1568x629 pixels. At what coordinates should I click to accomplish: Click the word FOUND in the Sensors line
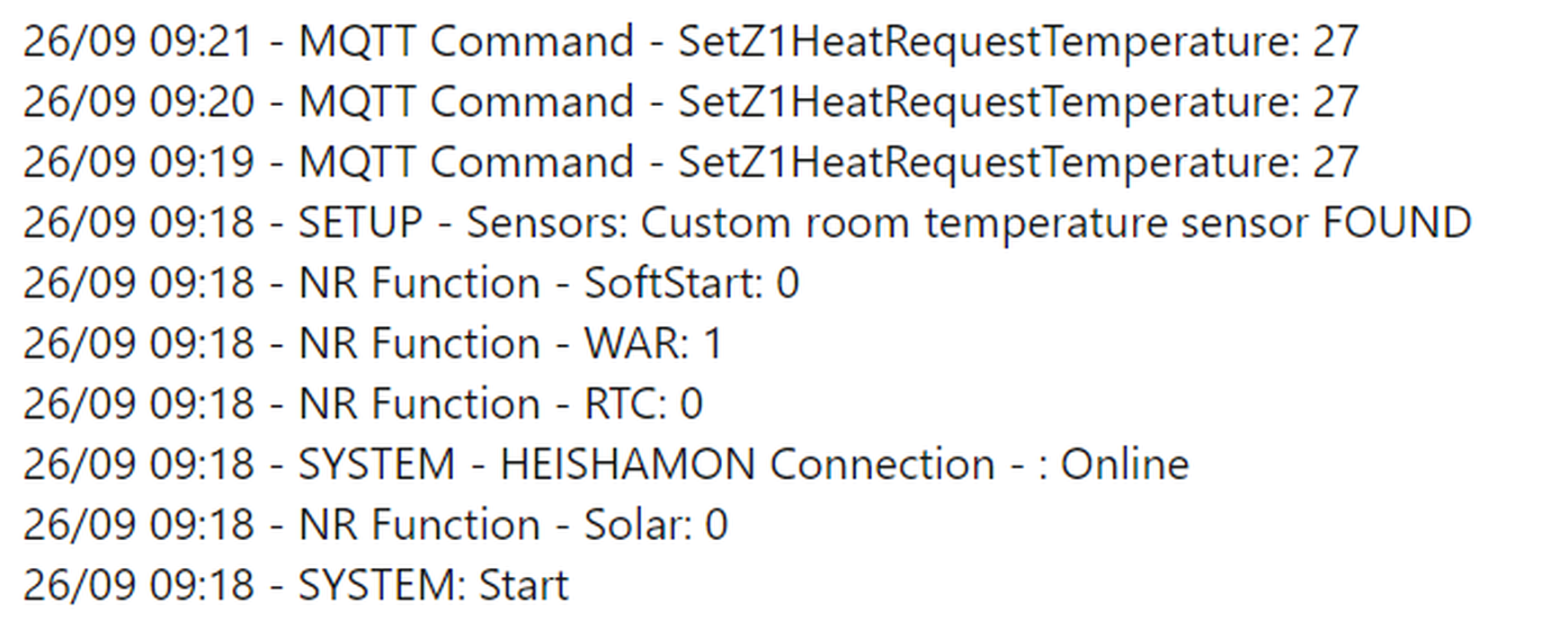(x=1396, y=223)
